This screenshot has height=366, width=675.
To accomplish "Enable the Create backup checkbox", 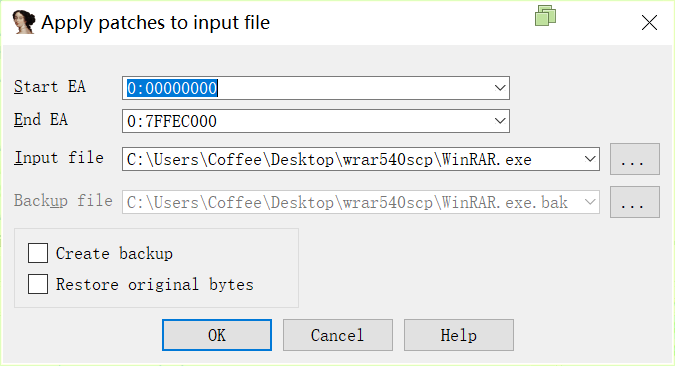I will click(x=38, y=253).
